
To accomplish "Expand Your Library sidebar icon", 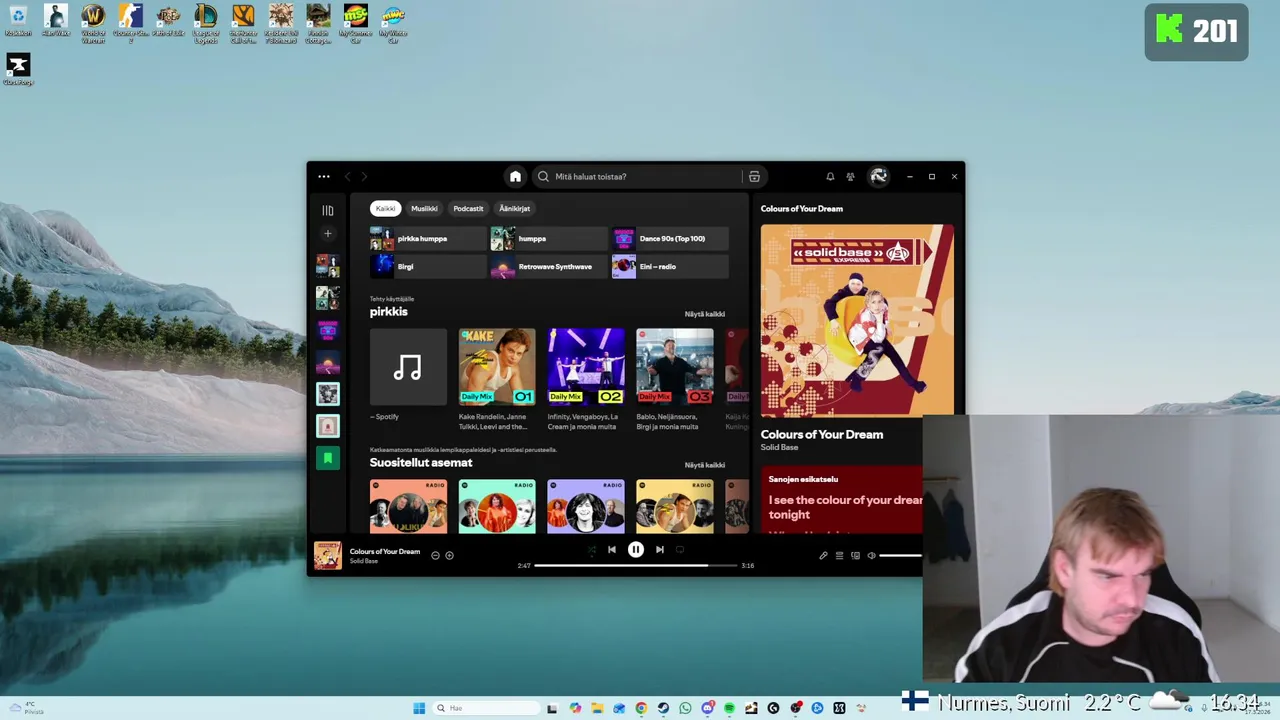I will click(327, 210).
